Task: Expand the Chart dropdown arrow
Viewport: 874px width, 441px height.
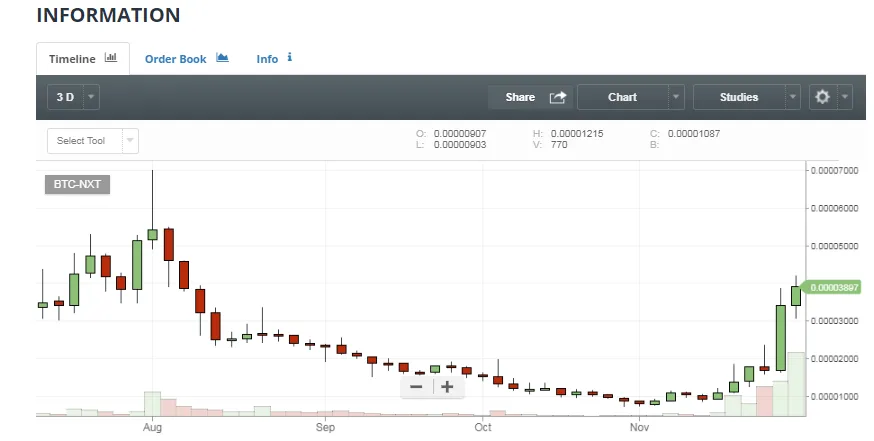Action: [676, 97]
